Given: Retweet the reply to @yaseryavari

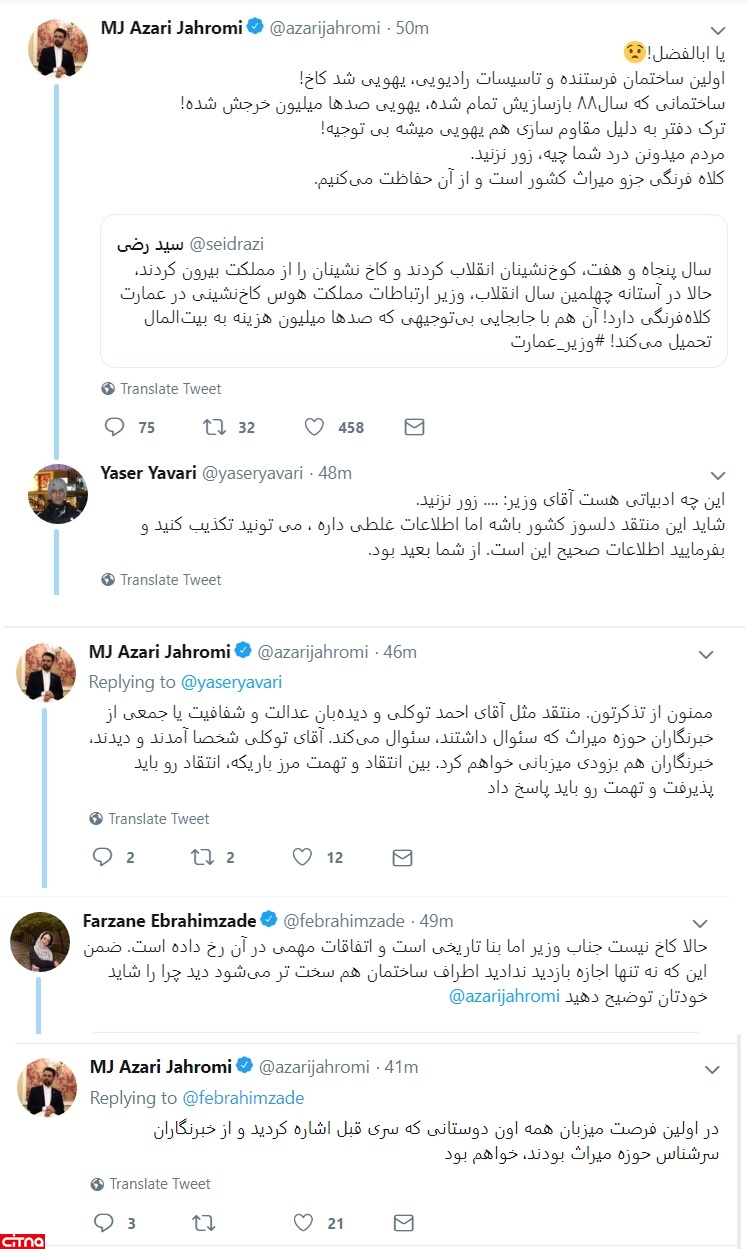Looking at the screenshot, I should (202, 857).
